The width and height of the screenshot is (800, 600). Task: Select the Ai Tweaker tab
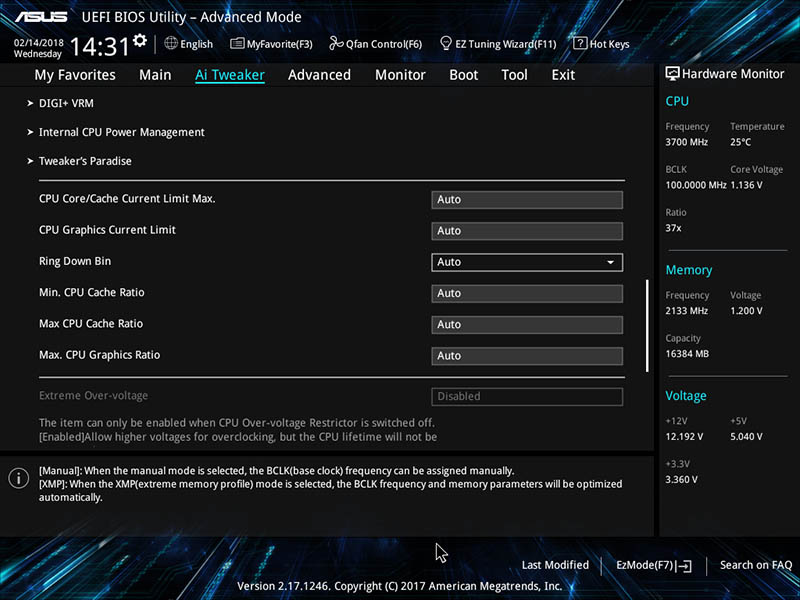(230, 75)
